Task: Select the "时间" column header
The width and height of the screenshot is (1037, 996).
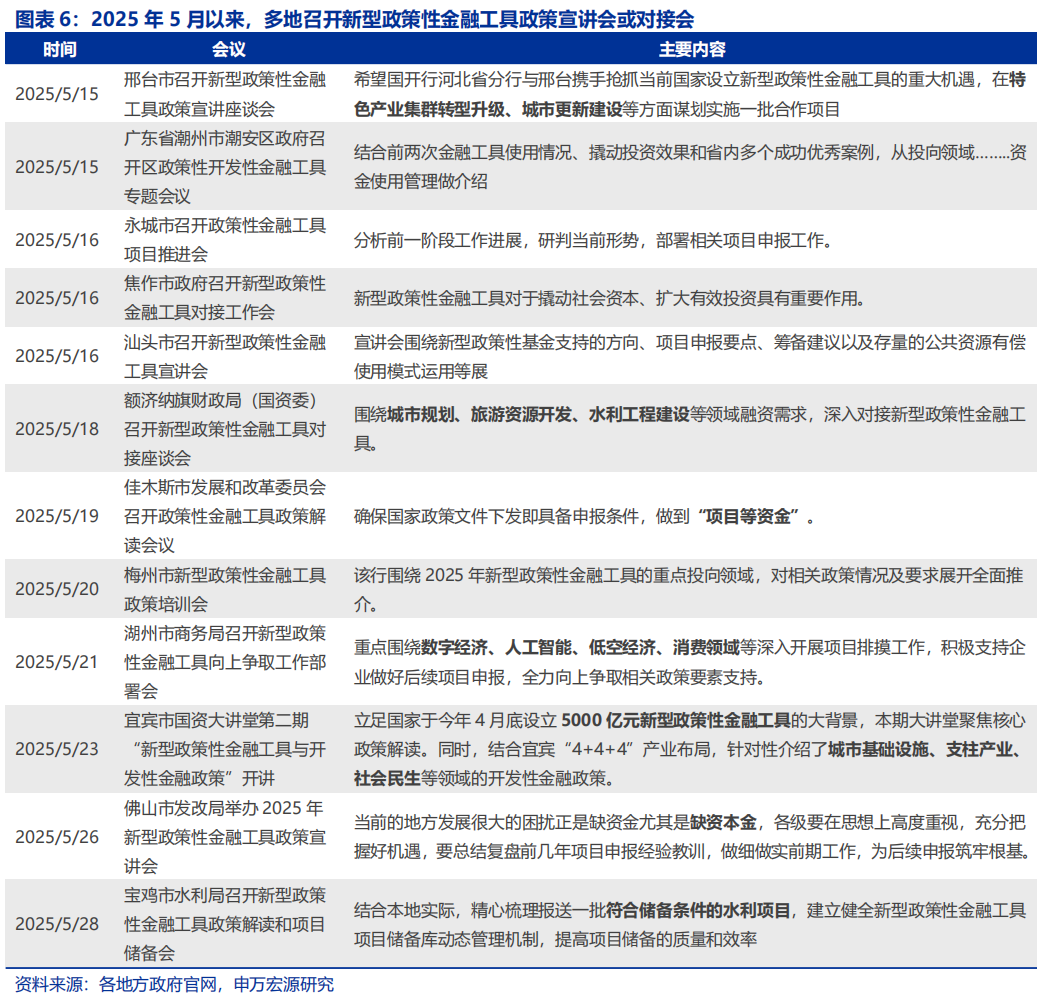Action: tap(58, 49)
